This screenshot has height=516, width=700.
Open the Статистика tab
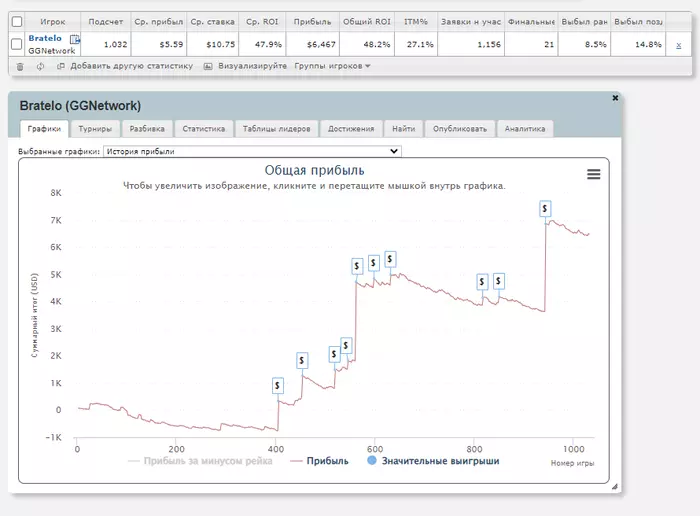coord(204,129)
